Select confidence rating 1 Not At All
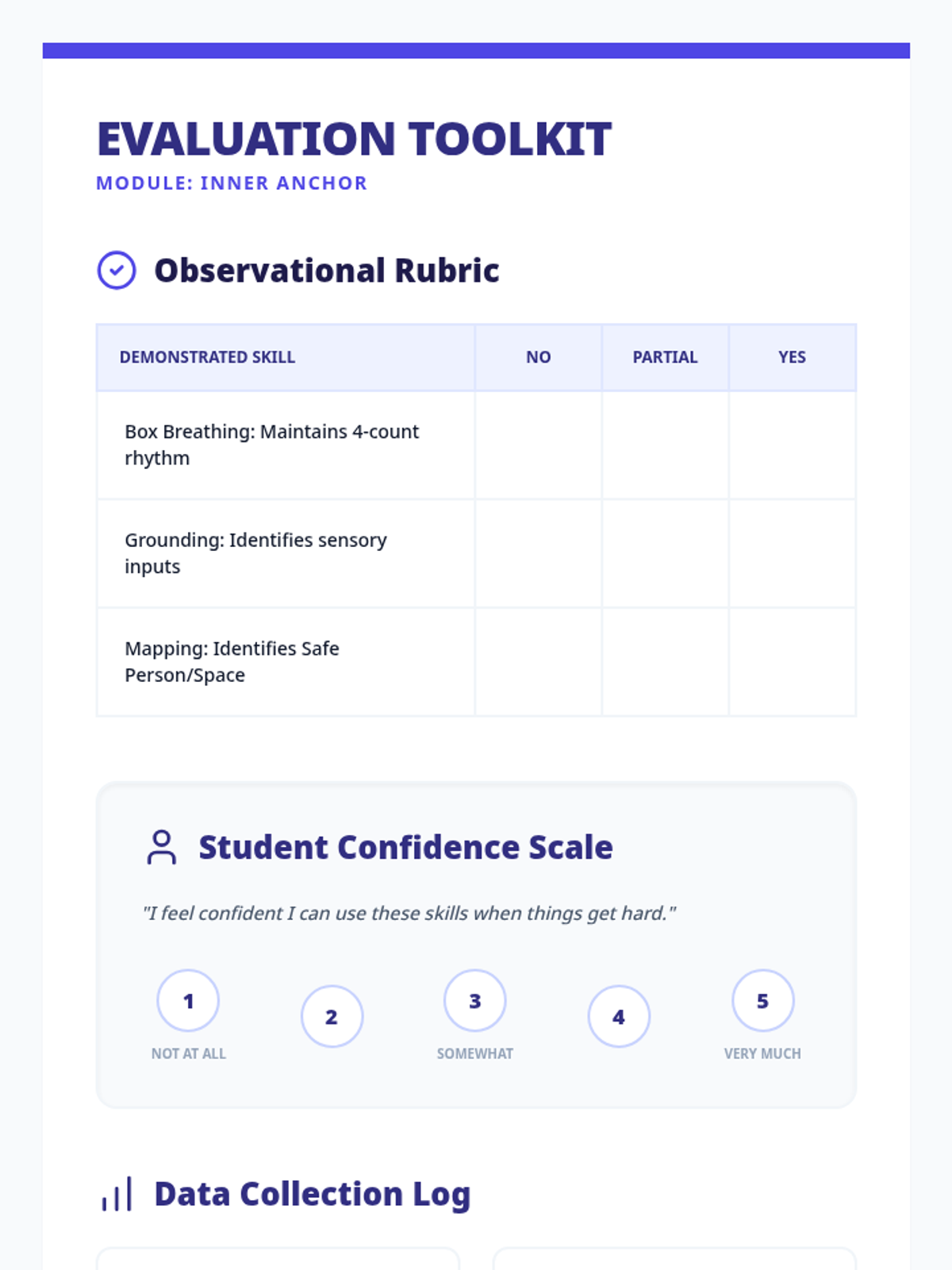 188,1001
